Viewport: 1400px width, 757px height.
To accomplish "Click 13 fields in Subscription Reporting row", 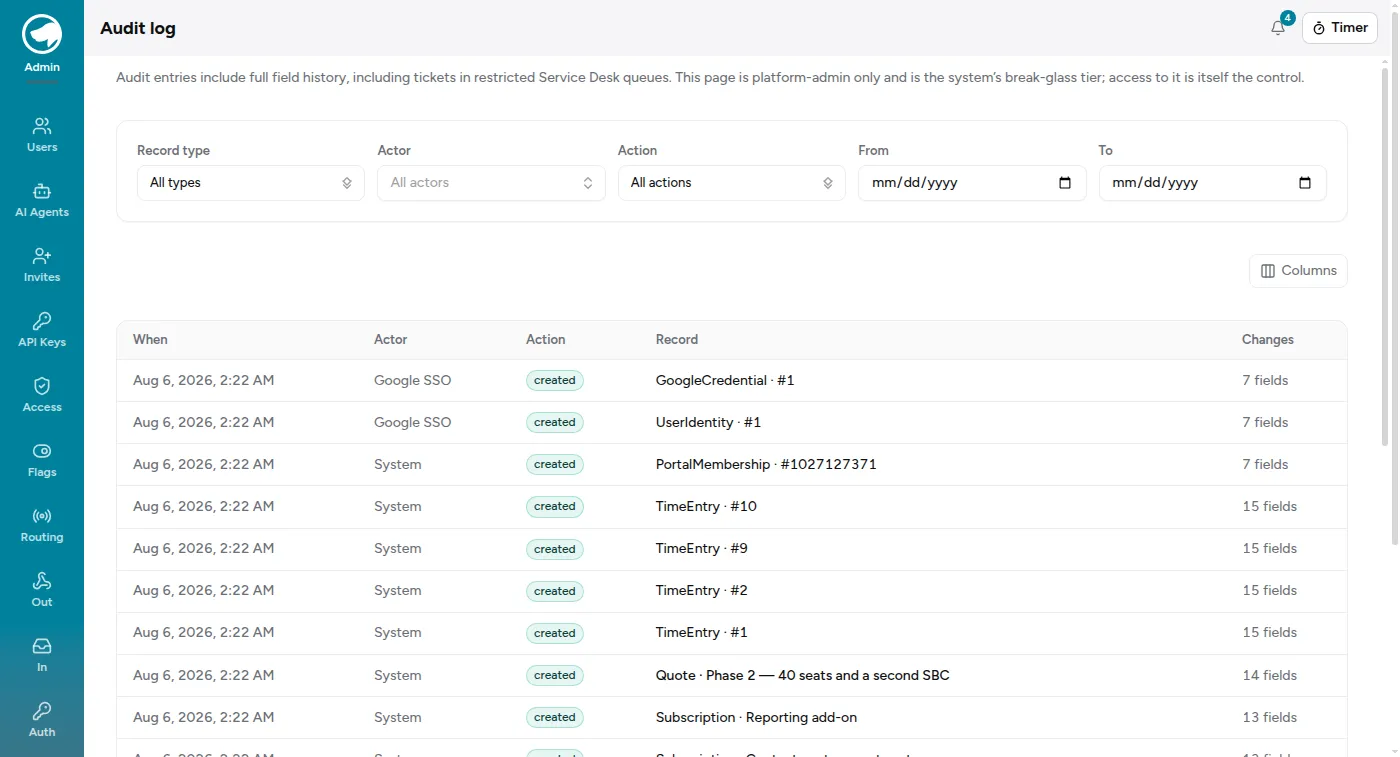I will tap(1269, 718).
